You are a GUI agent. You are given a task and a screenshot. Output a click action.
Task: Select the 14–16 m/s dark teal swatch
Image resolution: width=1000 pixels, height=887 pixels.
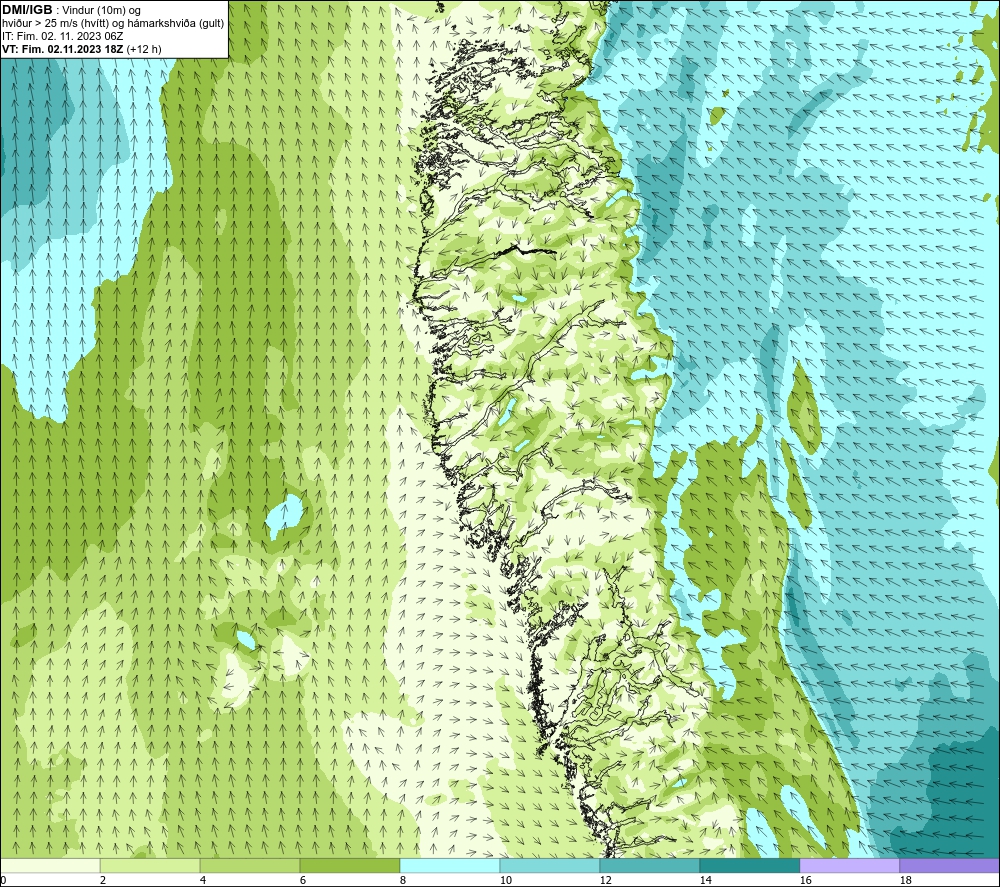pos(749,865)
